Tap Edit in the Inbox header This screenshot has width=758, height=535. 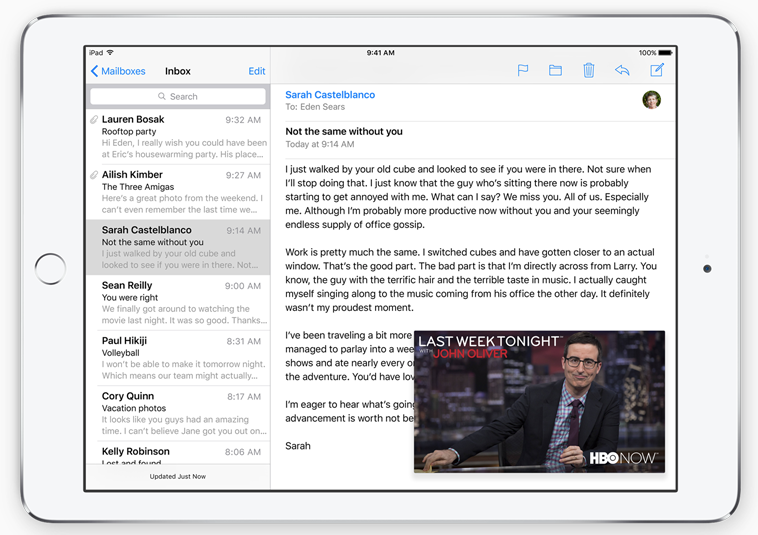click(x=257, y=72)
